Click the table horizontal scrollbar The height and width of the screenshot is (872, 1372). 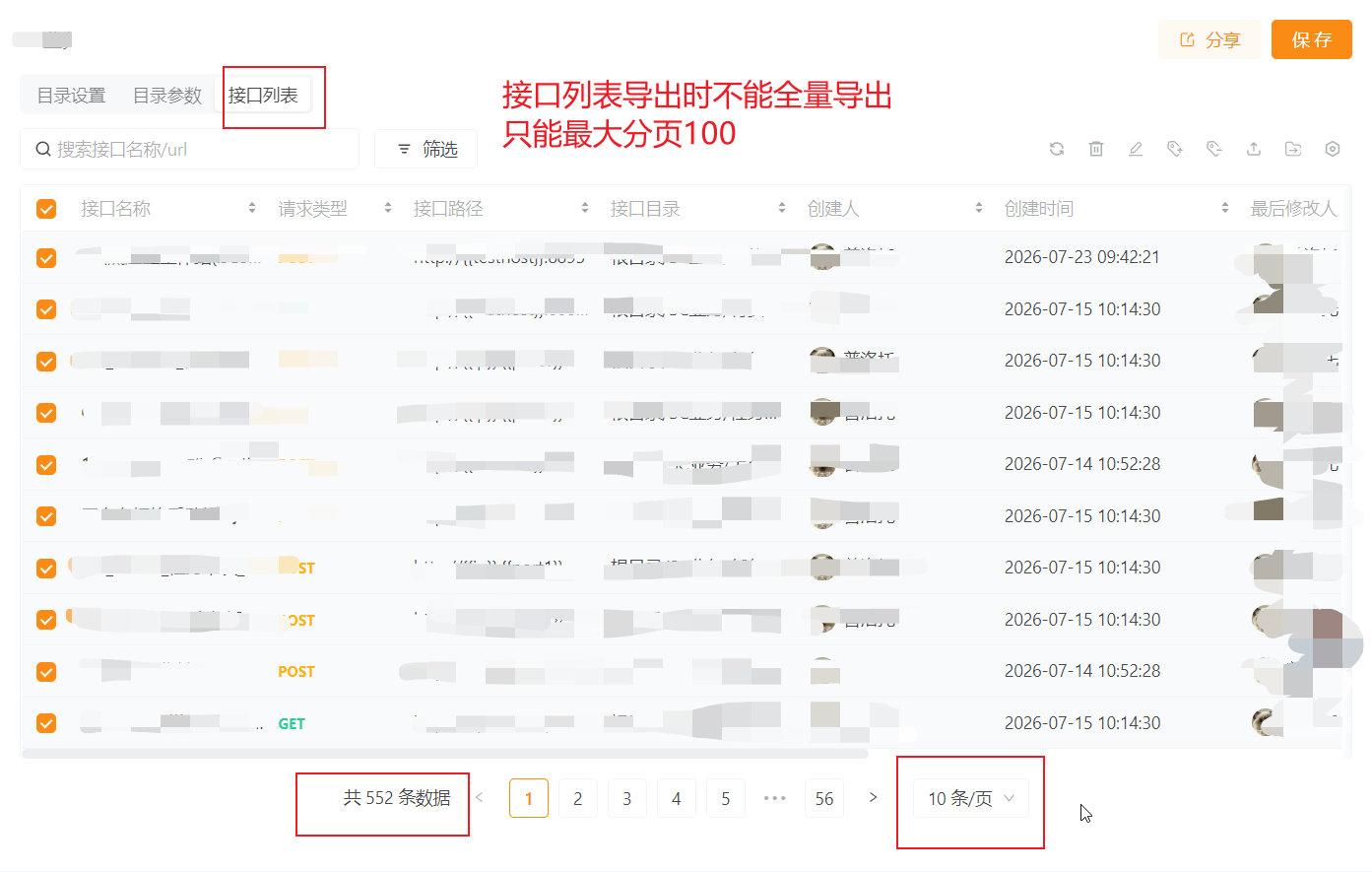[444, 754]
